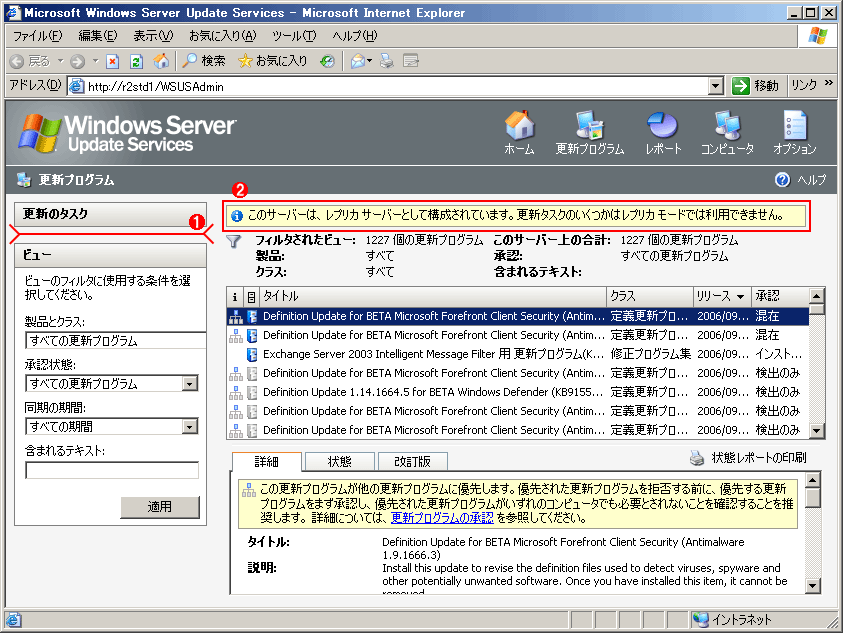Image resolution: width=843 pixels, height=633 pixels.
Task: Click the info icon in replica notice
Action: click(x=237, y=216)
